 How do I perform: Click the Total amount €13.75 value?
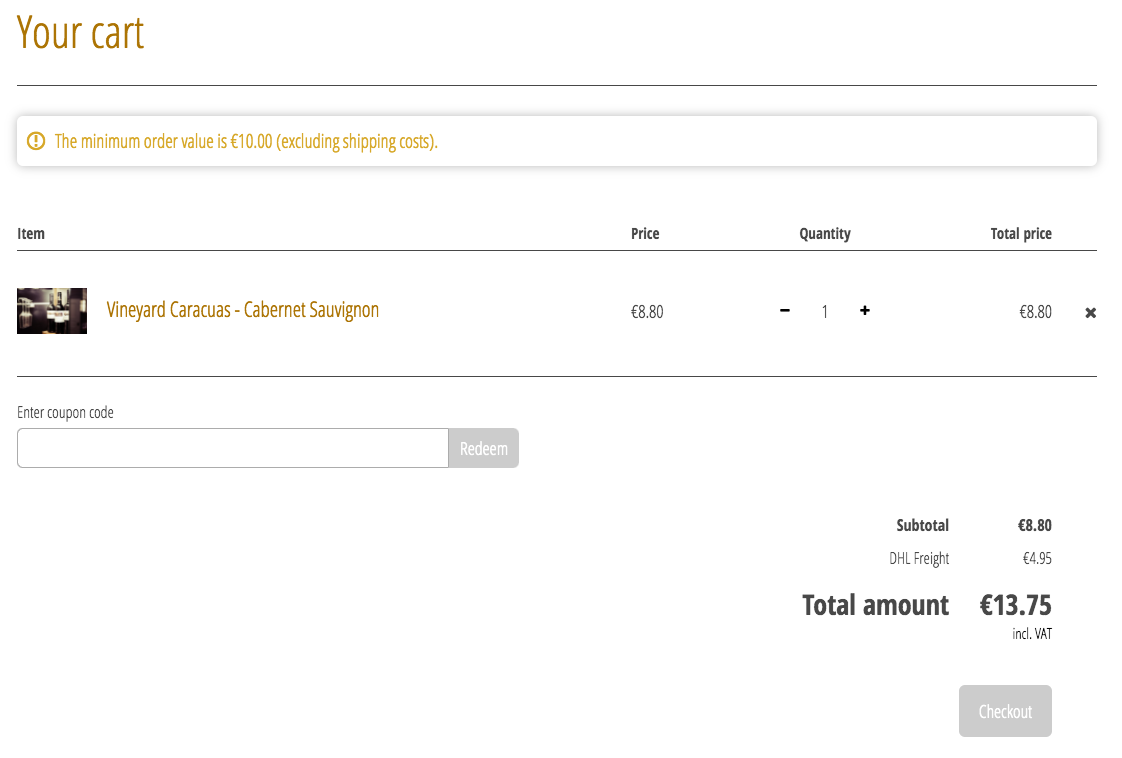[x=1015, y=605]
